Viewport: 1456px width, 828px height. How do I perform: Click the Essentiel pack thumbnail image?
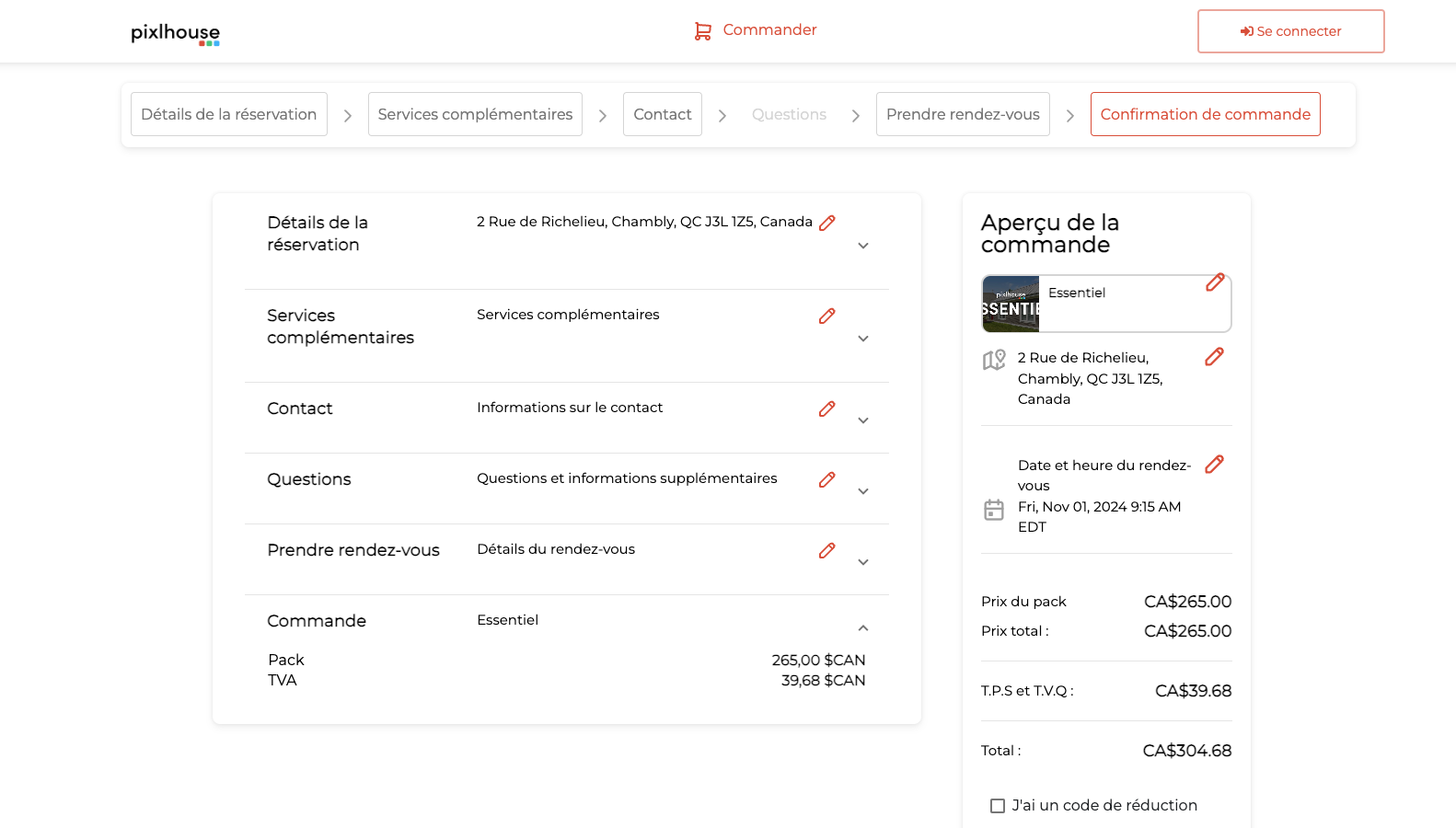click(1011, 304)
